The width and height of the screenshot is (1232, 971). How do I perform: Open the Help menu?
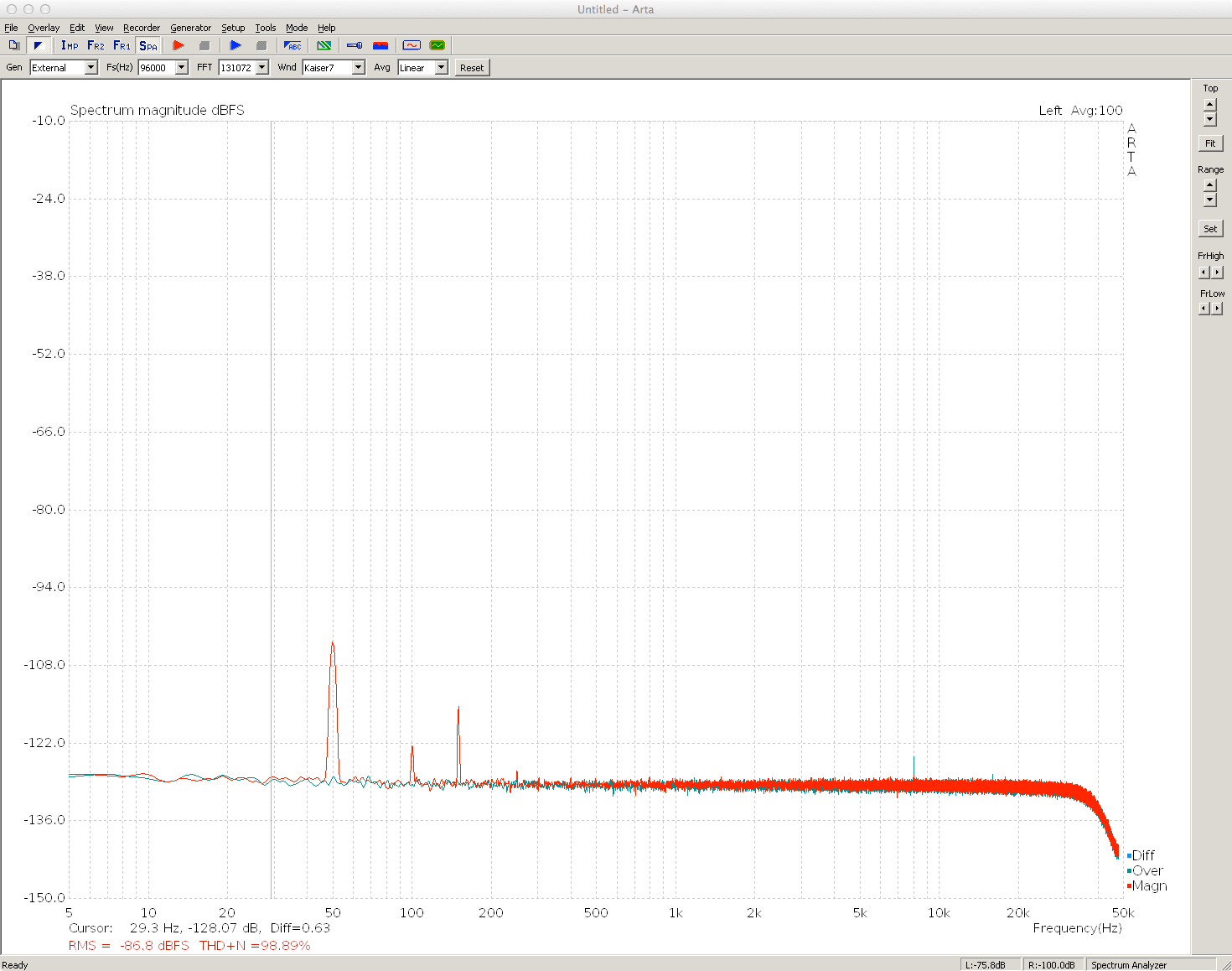tap(327, 28)
